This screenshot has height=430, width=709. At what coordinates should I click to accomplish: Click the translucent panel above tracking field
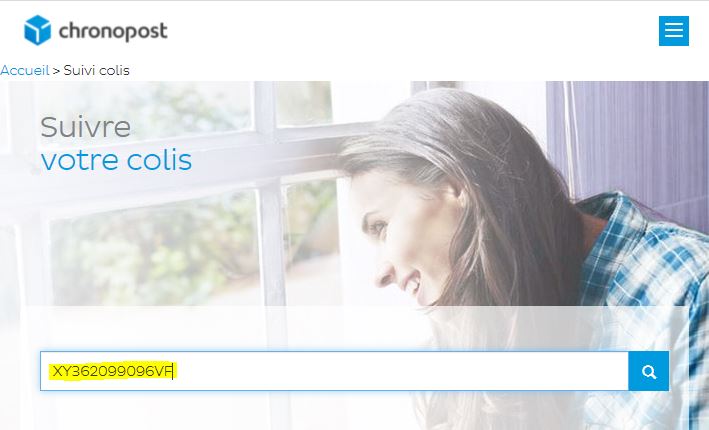click(x=355, y=328)
